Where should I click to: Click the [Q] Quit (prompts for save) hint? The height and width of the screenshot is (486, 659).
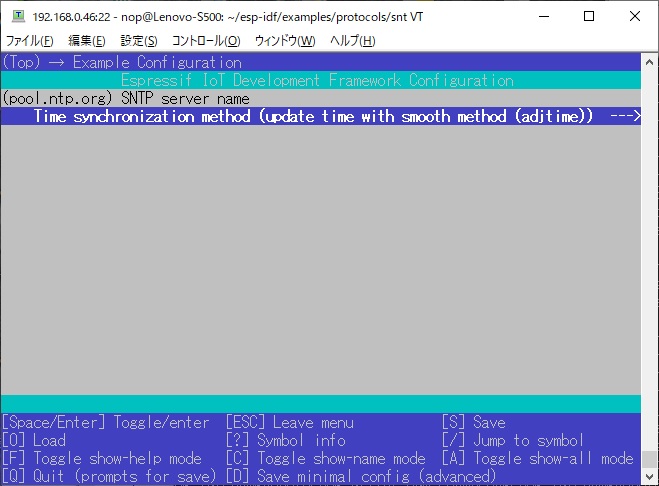[109, 476]
